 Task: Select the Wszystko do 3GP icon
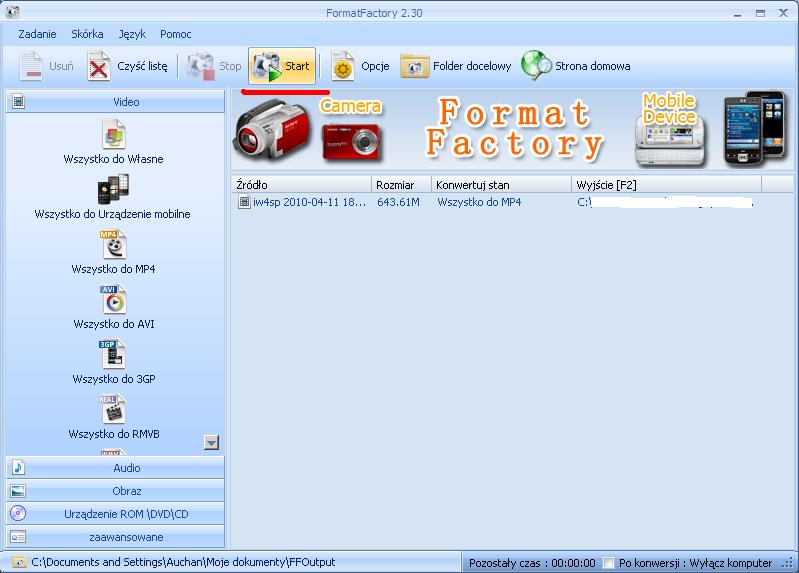113,354
